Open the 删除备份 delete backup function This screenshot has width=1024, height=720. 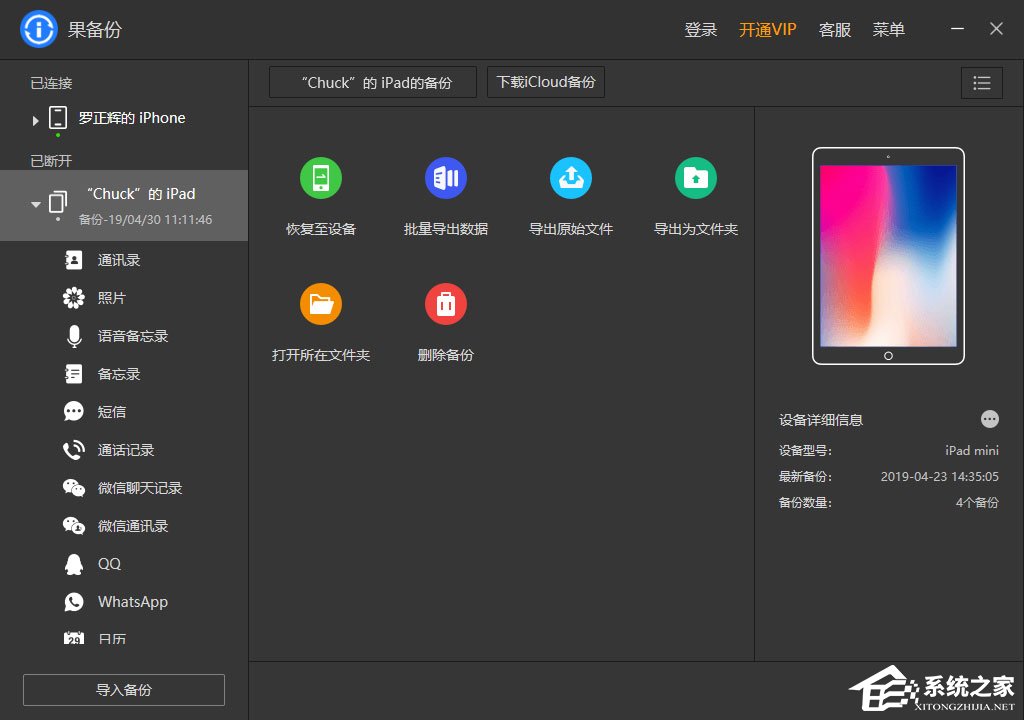click(445, 303)
